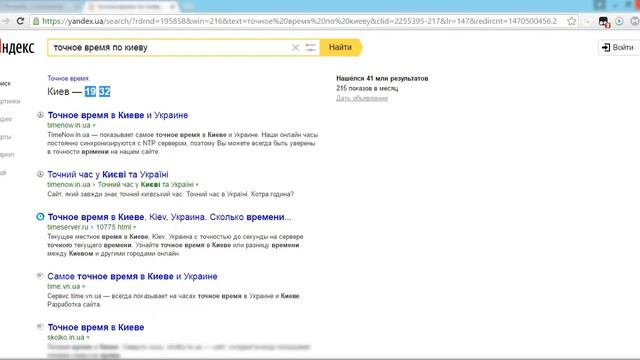Expand dropdown arrow after 10775.html
Screen dimensions: 640x360
click(134, 227)
